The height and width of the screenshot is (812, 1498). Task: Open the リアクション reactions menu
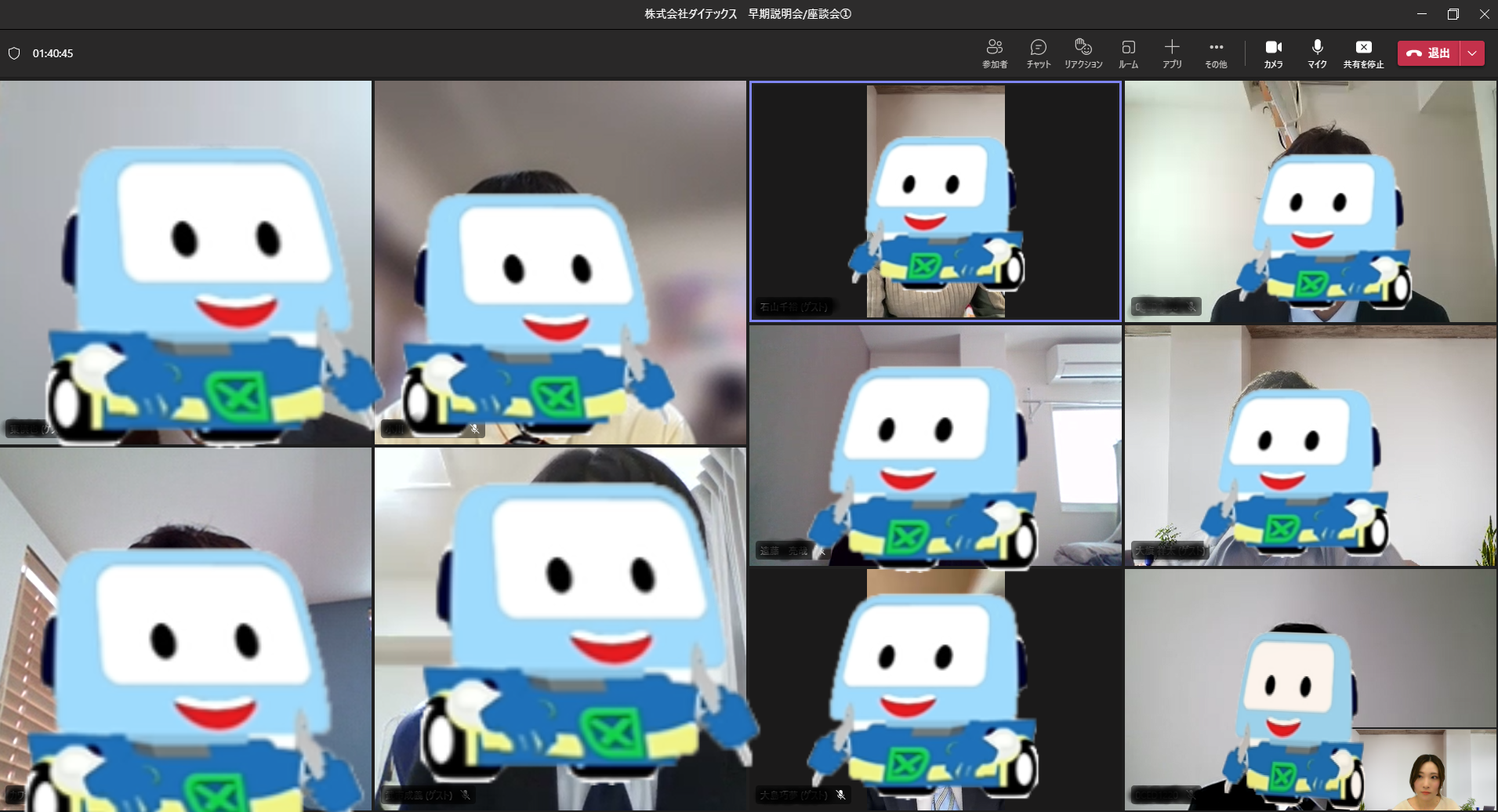tap(1083, 53)
